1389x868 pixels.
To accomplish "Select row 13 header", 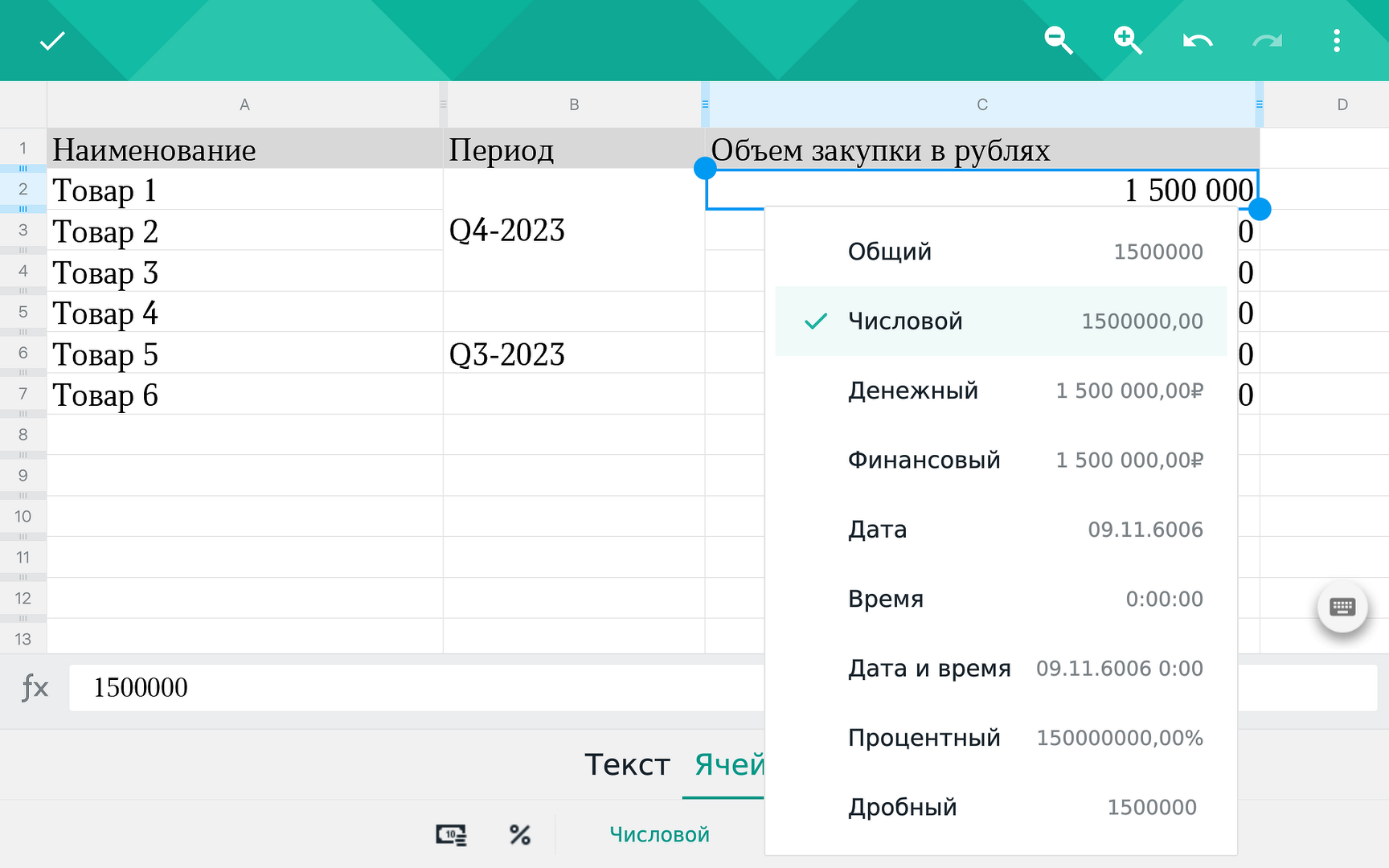I will point(23,639).
